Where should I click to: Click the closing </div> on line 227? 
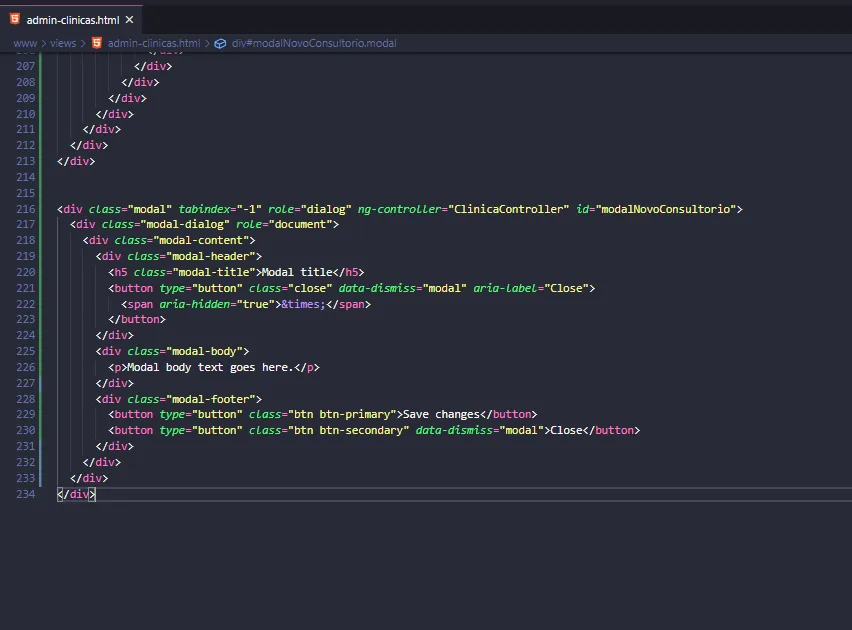coord(115,384)
